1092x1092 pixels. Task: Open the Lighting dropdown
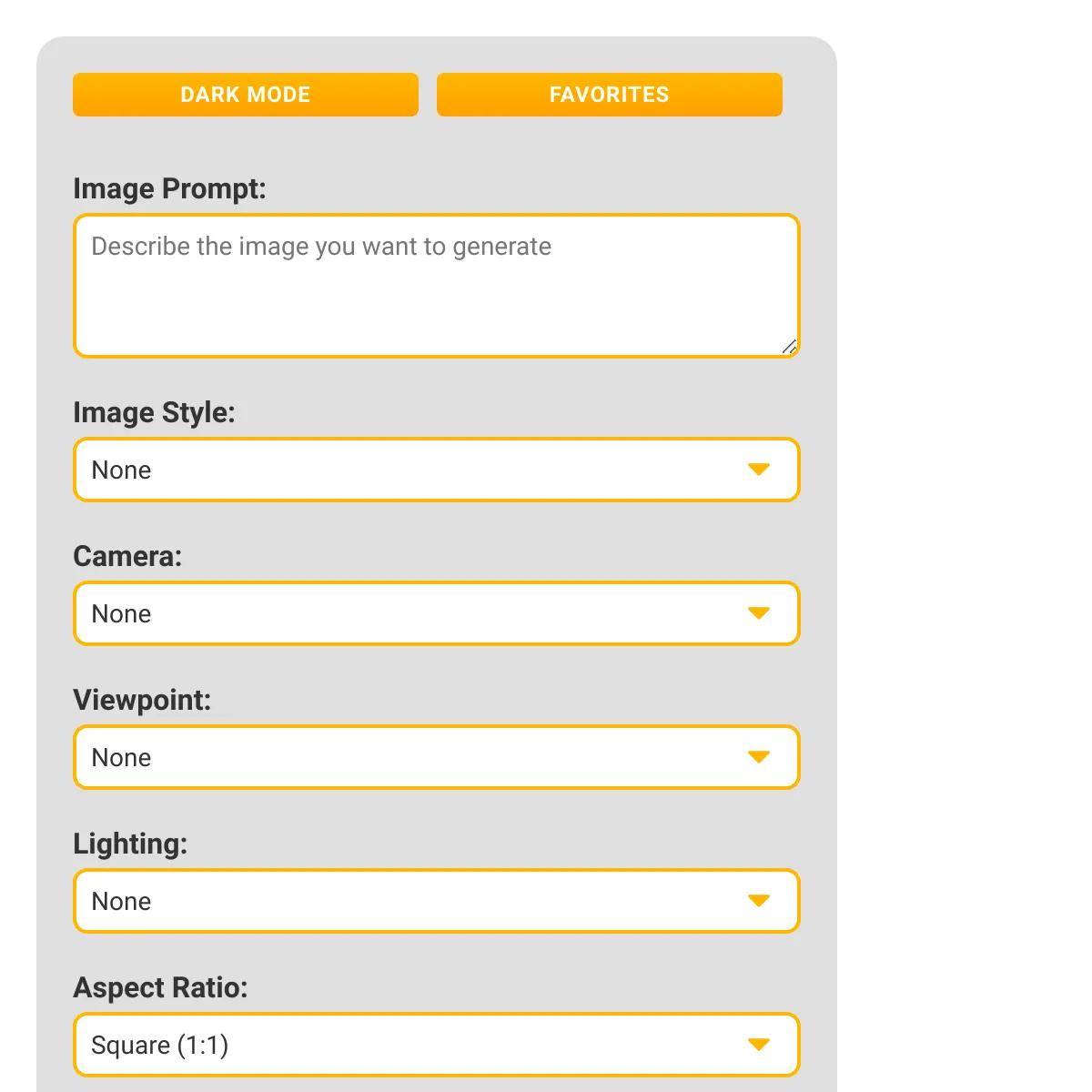pos(437,901)
